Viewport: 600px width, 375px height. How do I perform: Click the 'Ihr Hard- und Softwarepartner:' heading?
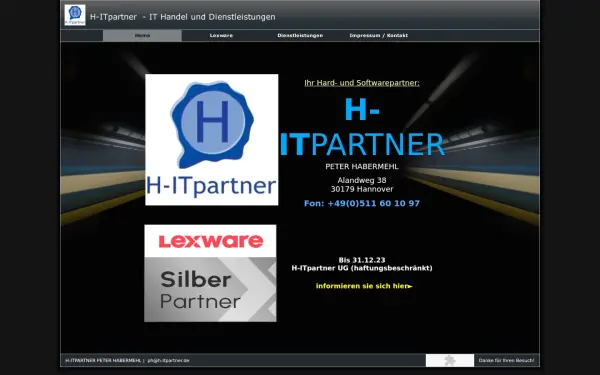[362, 83]
